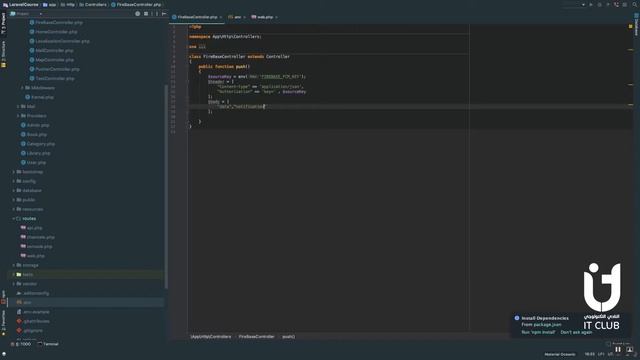Expand the Providers folder
Screen dimensions: 640x360
tap(18, 116)
